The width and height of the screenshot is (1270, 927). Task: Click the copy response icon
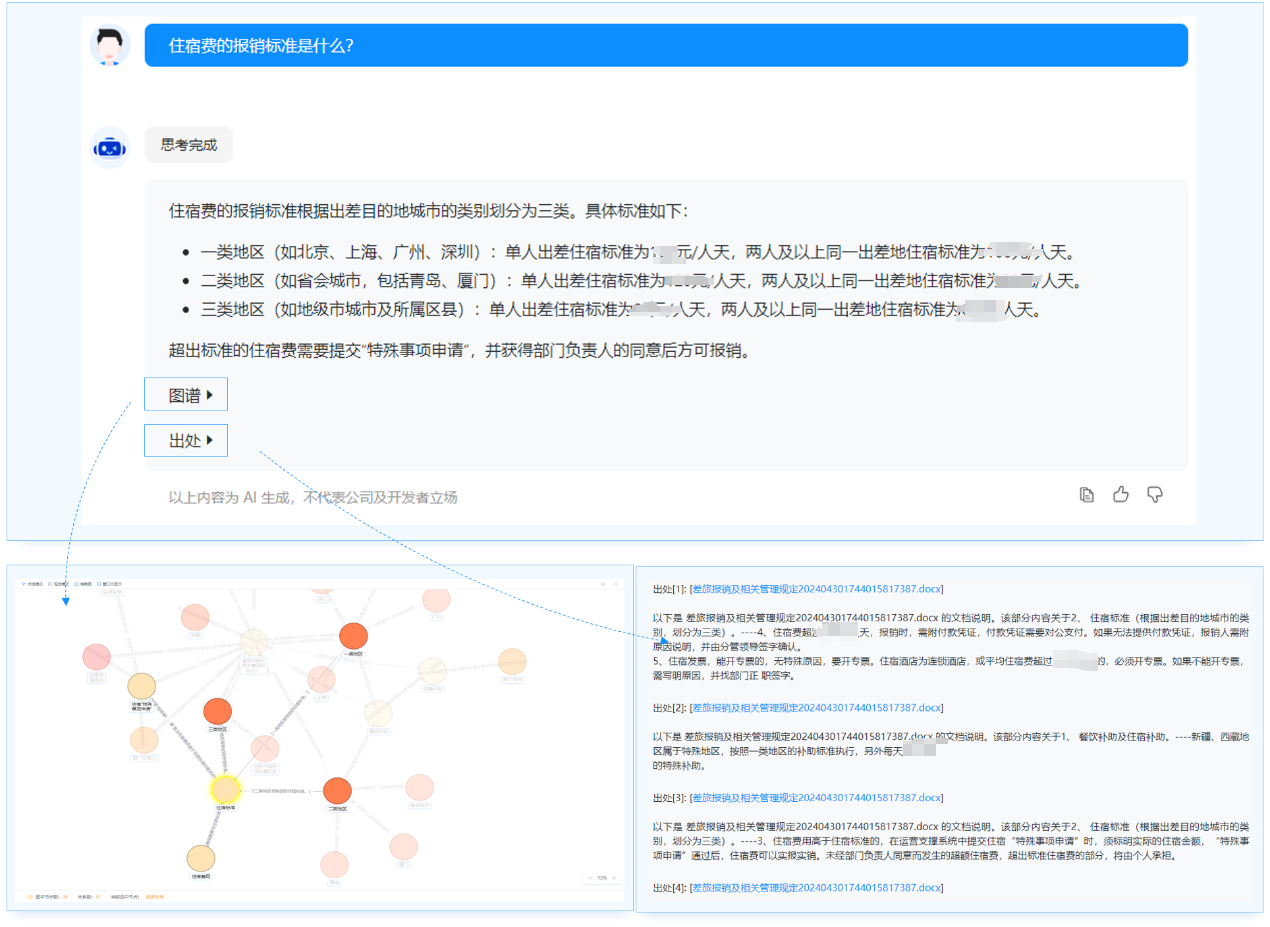click(x=1086, y=494)
